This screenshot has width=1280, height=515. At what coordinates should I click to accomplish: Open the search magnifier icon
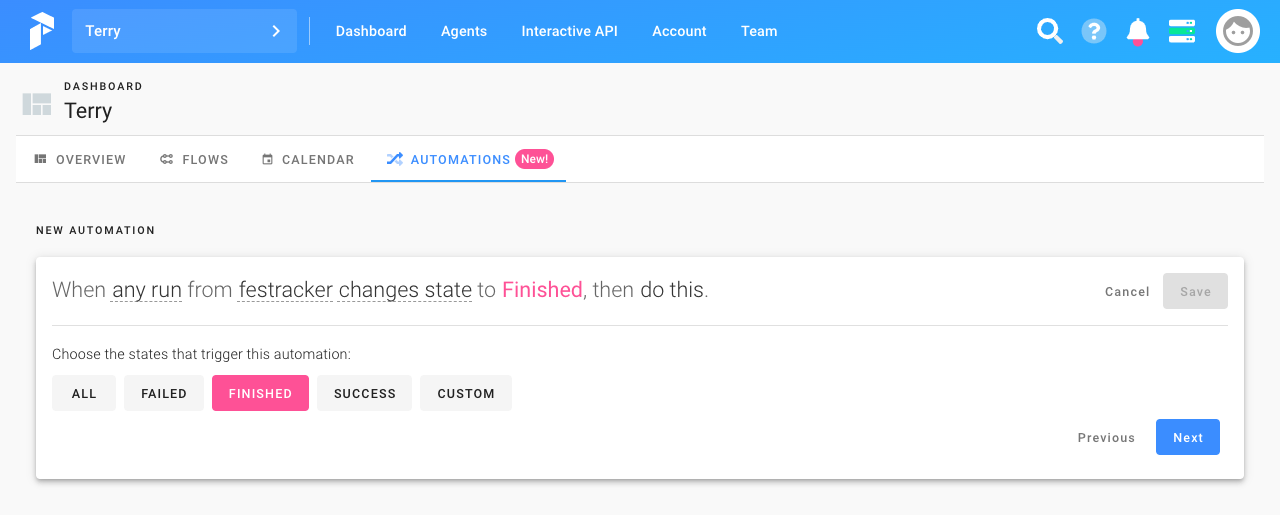click(x=1049, y=31)
